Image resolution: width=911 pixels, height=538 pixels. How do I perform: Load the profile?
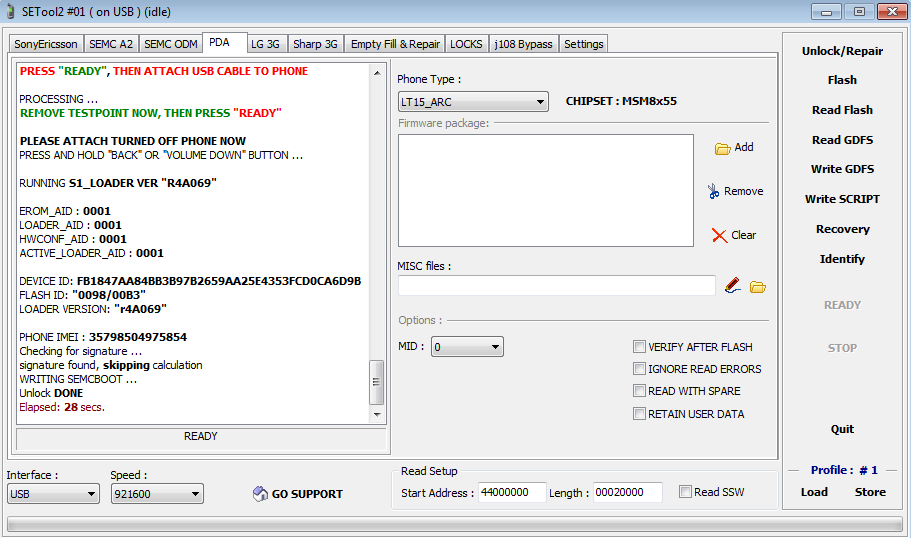coord(814,492)
